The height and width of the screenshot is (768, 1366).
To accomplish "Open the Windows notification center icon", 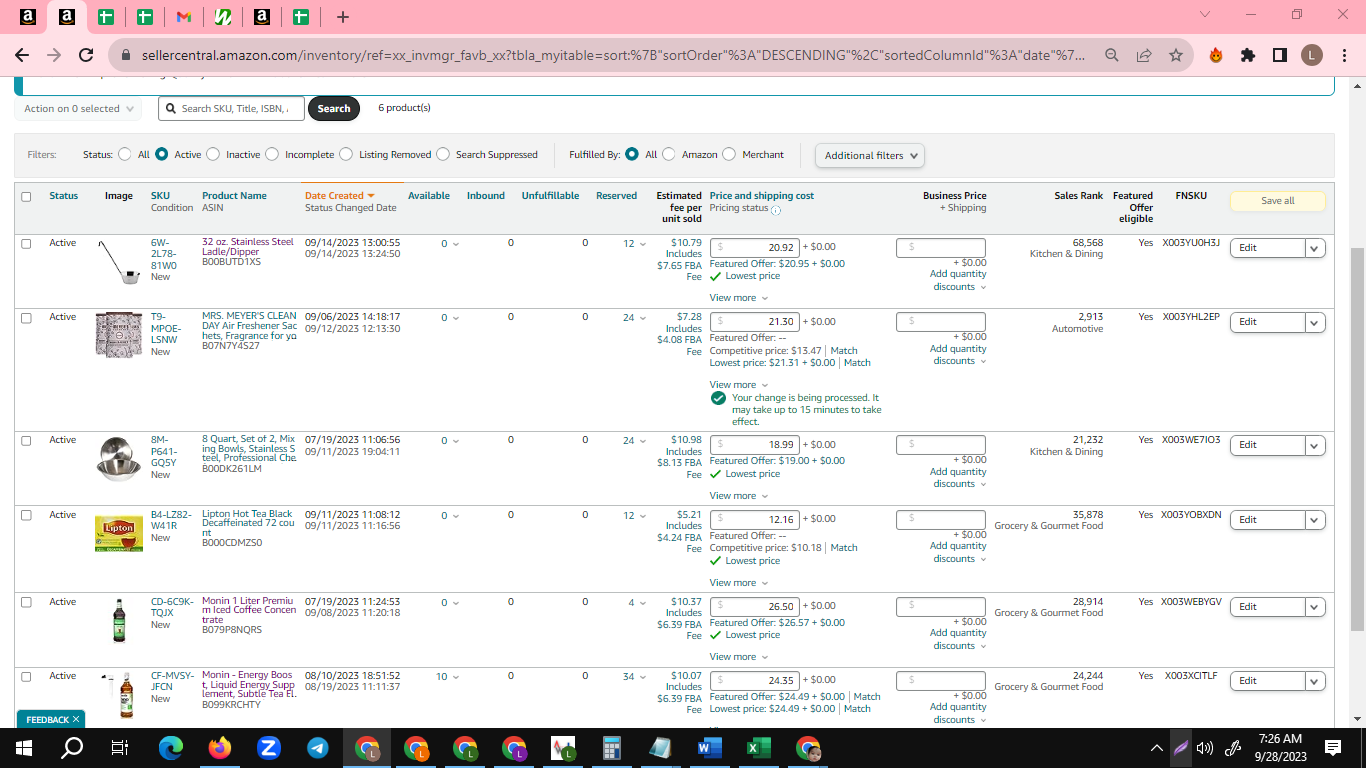I will [x=1333, y=747].
